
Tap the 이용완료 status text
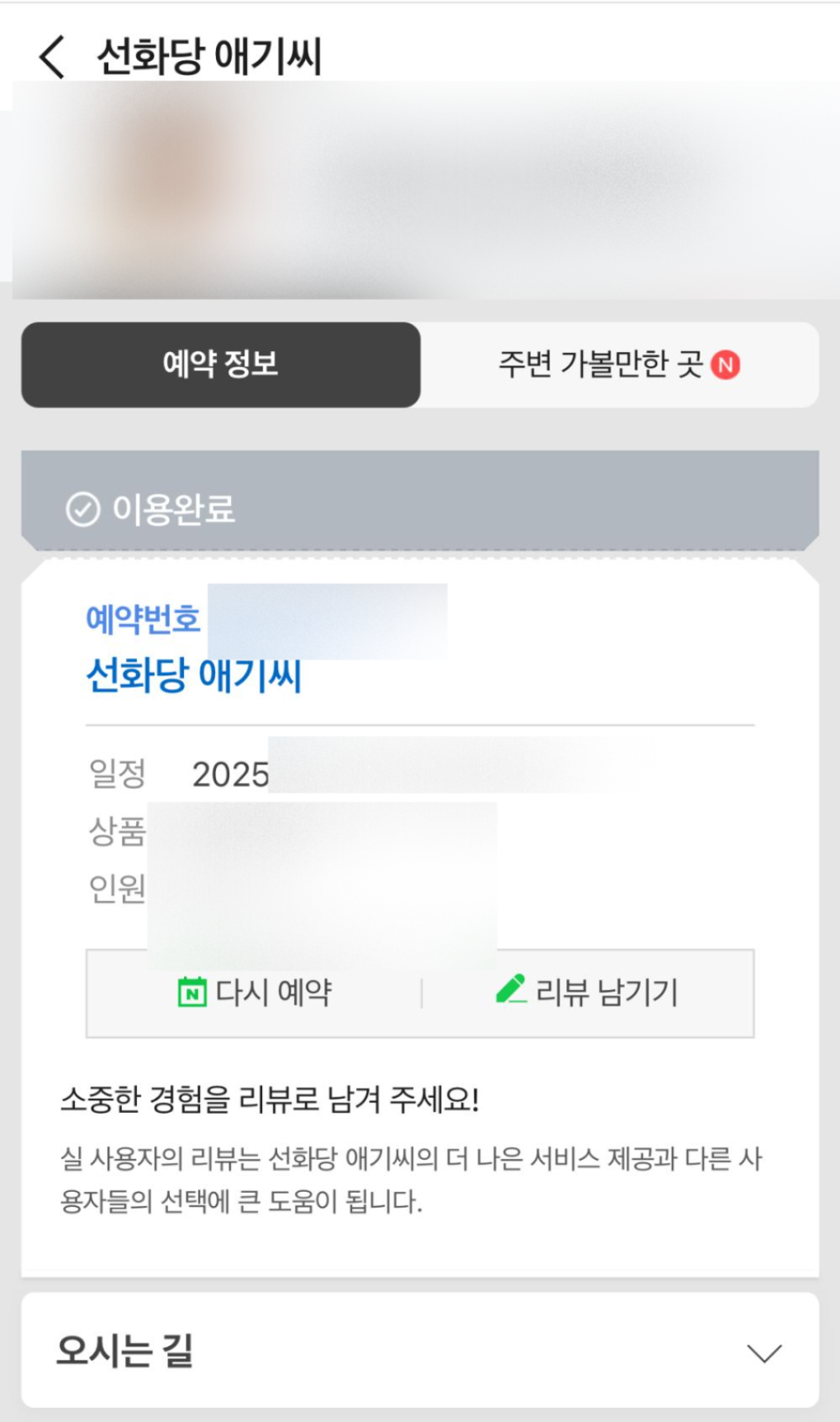point(174,509)
